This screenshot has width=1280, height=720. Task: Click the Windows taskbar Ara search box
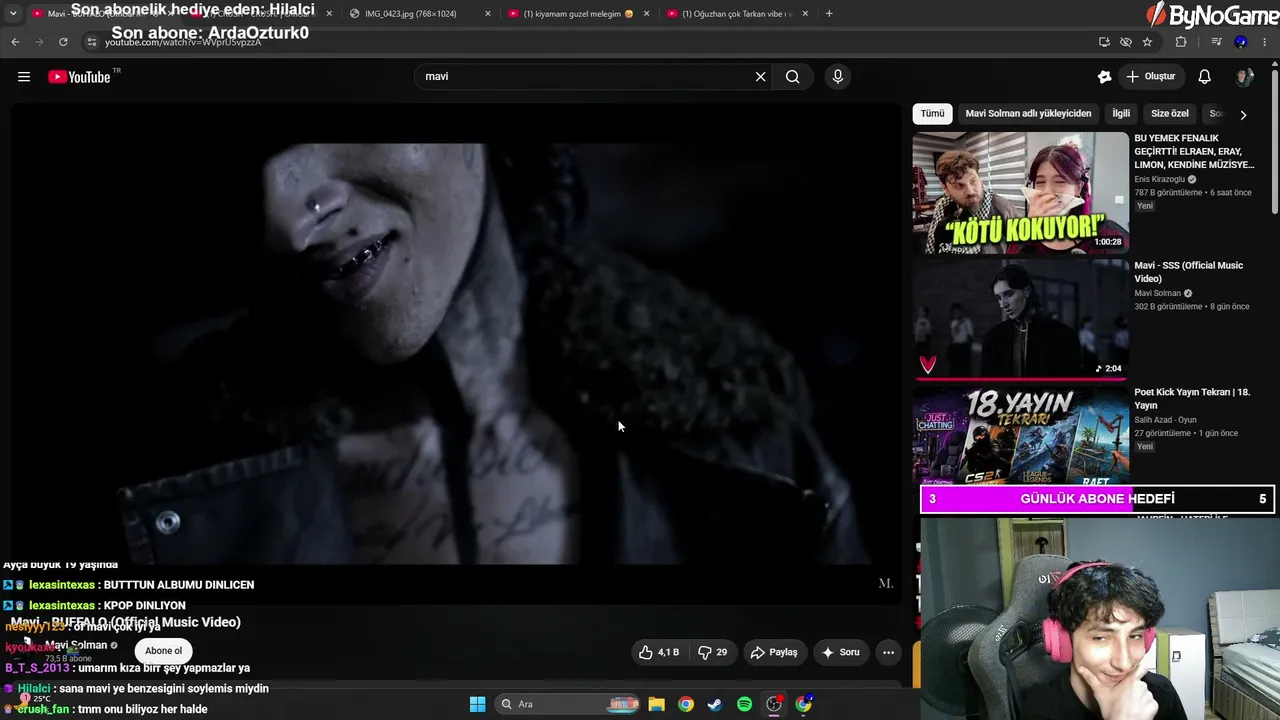click(x=568, y=704)
